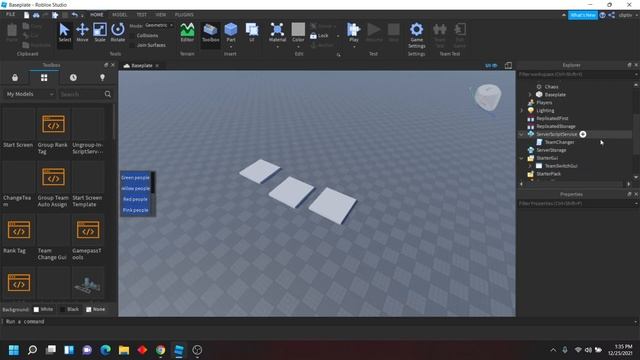Click the Filter workspace field

576,75
